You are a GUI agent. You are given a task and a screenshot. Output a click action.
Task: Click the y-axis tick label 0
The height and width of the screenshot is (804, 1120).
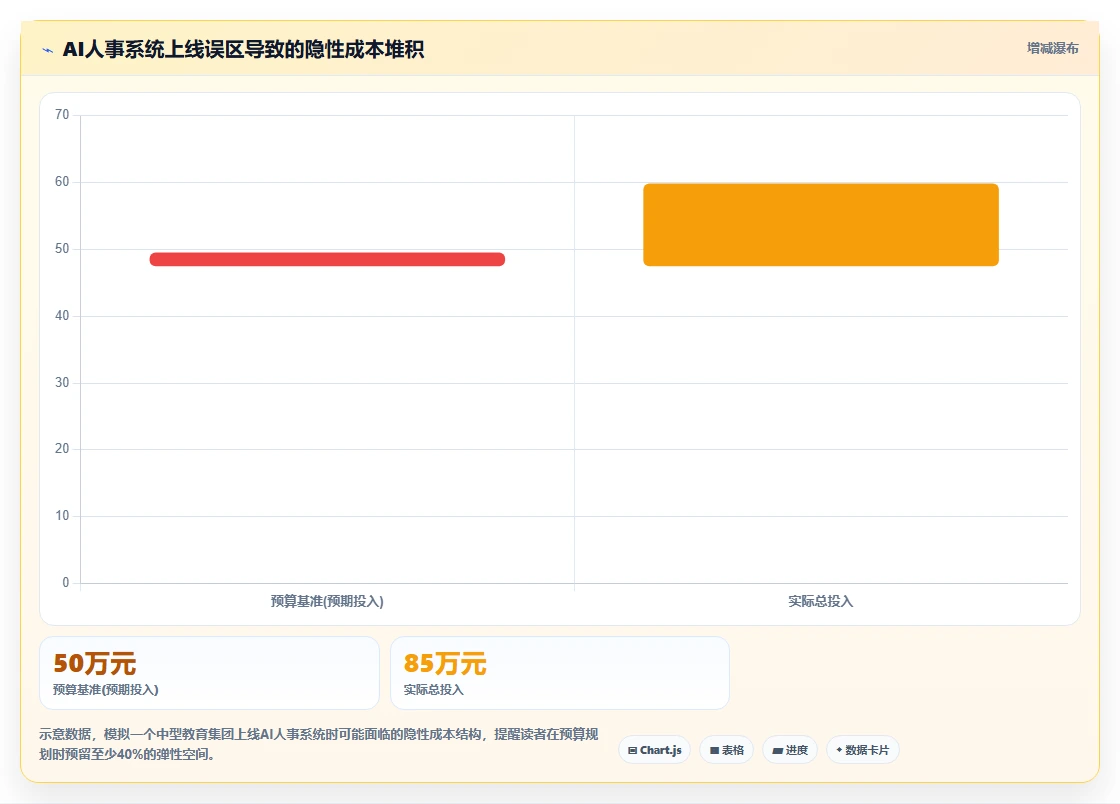click(x=66, y=583)
